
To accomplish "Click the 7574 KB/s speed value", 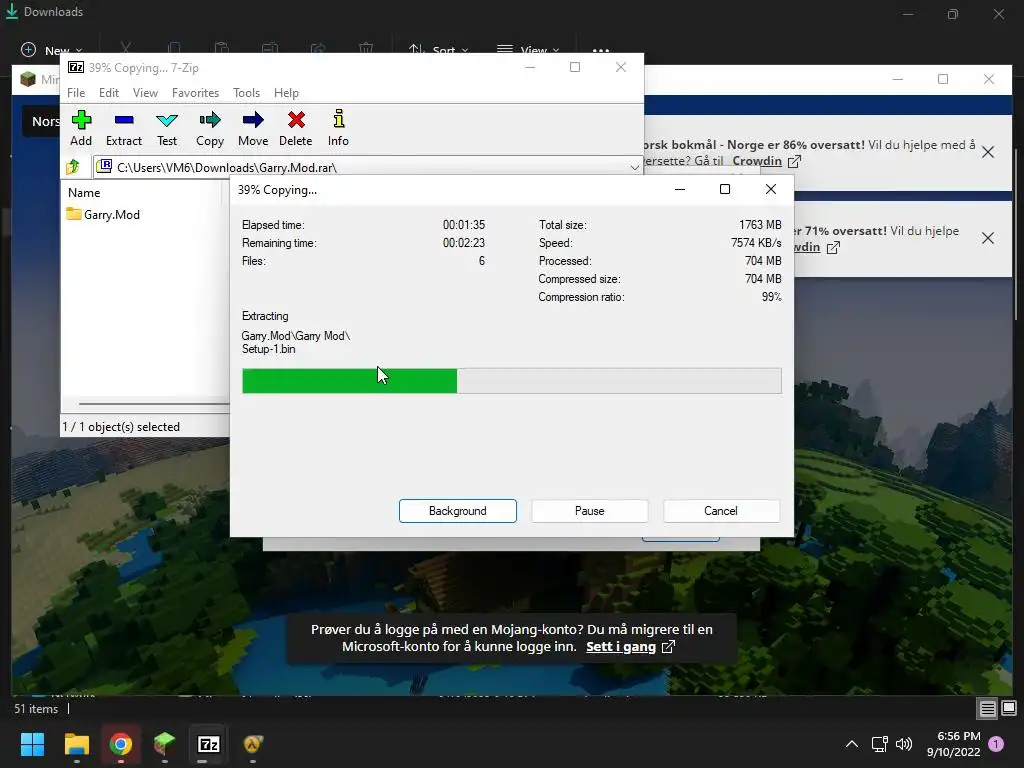I will (756, 243).
